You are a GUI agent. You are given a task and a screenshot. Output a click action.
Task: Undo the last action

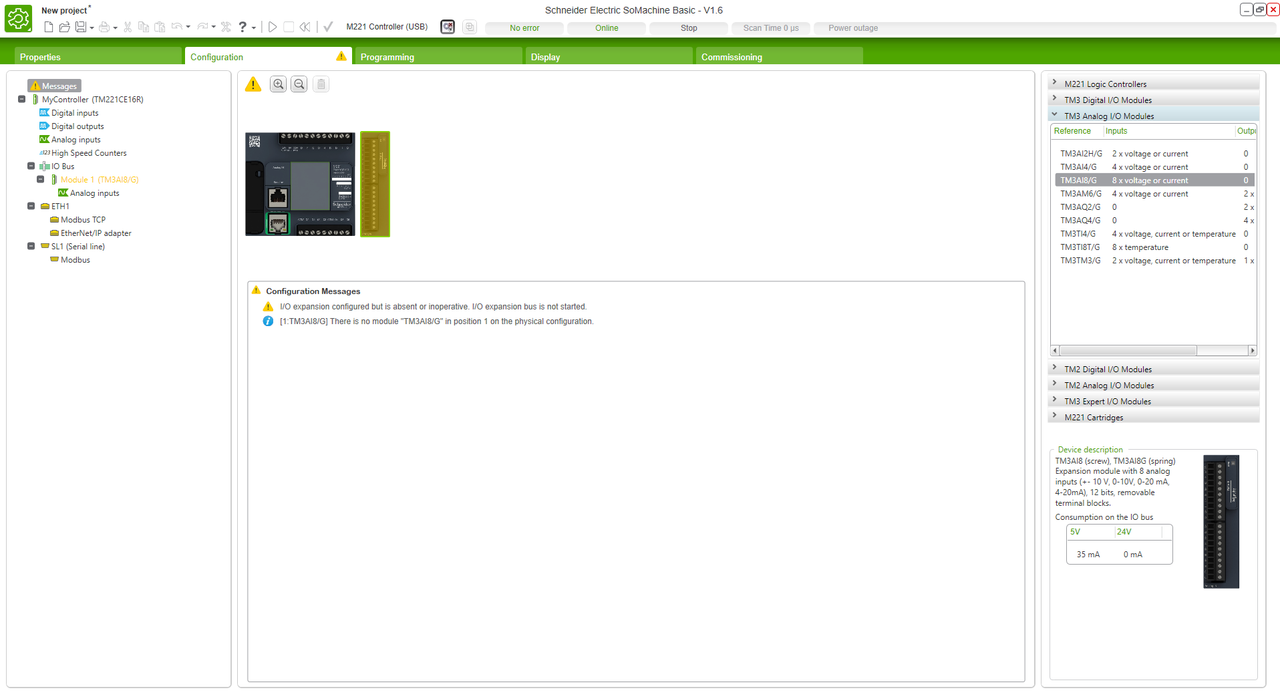(176, 27)
